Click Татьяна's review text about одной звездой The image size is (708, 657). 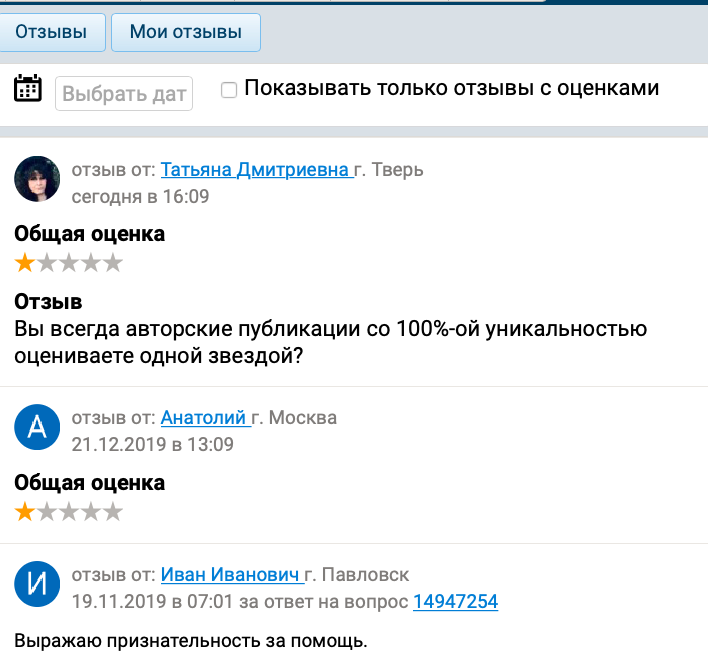pyautogui.click(x=330, y=342)
